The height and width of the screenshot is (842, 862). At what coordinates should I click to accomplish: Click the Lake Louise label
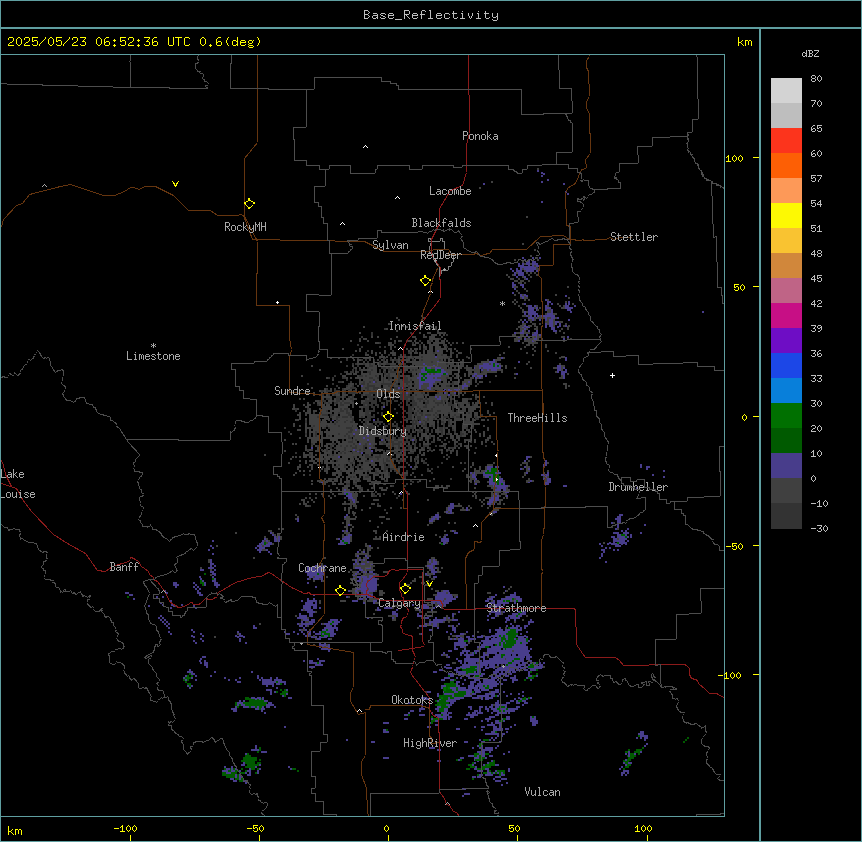(x=18, y=484)
